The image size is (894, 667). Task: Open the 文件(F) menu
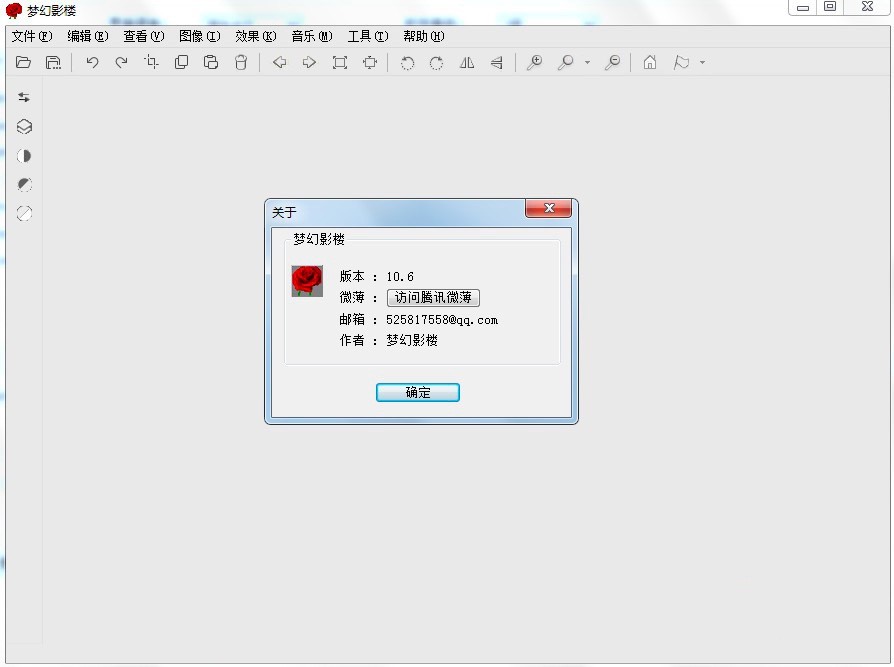[32, 36]
